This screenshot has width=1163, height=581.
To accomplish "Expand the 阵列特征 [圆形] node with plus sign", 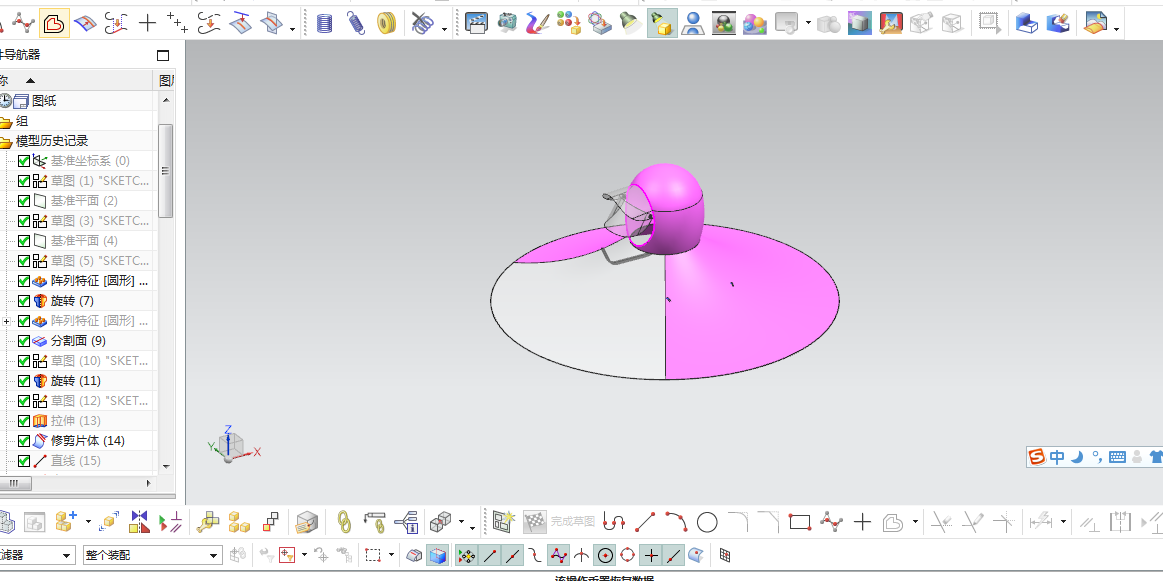I will (x=7, y=321).
